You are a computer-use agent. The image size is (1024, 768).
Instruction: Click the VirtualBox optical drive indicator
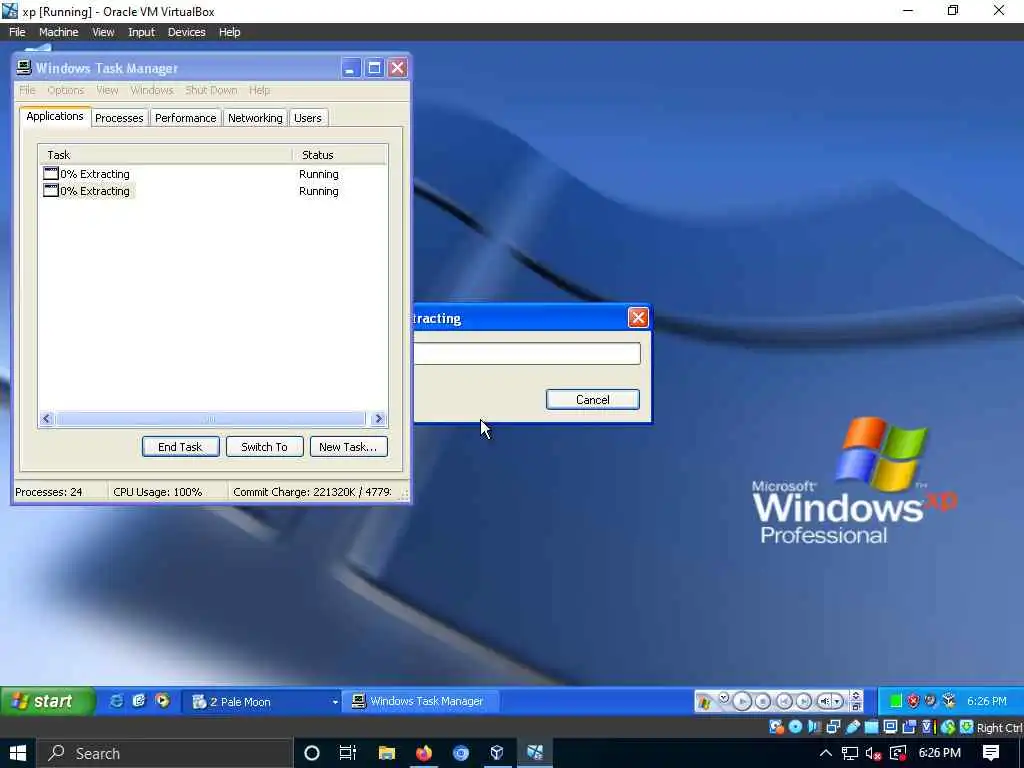pos(795,727)
